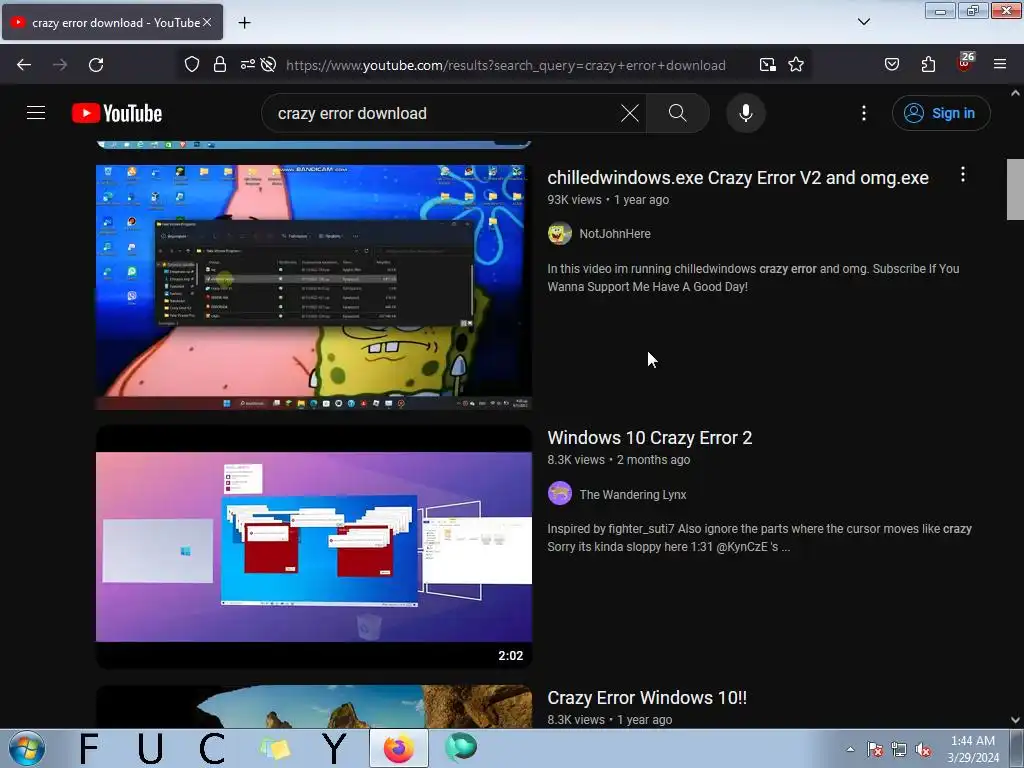Open the Crazy Error Windows 10!! thumbnail
Screen dimensions: 1024x768
[313, 707]
